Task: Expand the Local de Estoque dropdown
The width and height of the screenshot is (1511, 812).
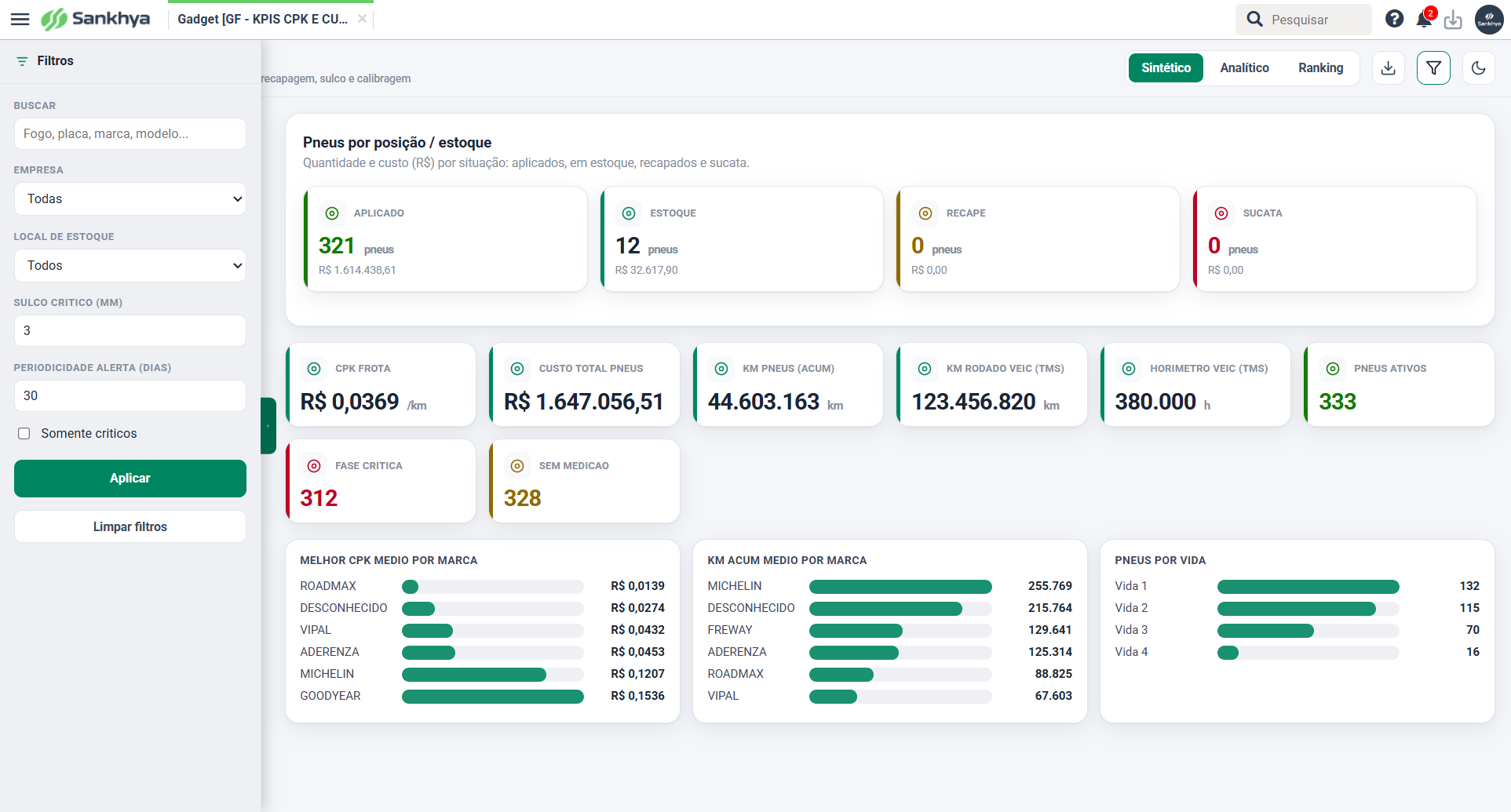Action: 130,266
